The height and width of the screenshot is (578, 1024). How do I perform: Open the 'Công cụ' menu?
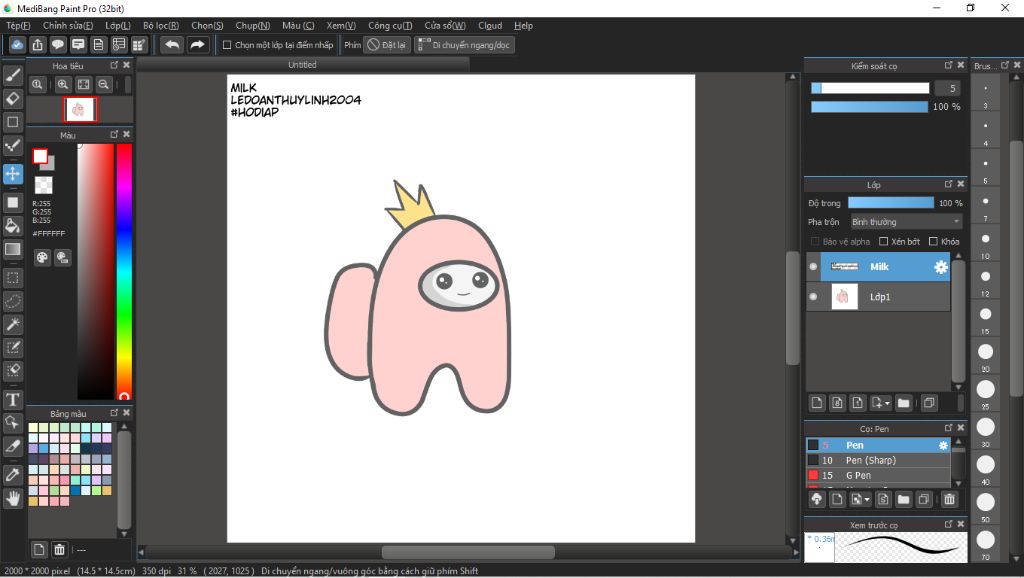point(389,25)
